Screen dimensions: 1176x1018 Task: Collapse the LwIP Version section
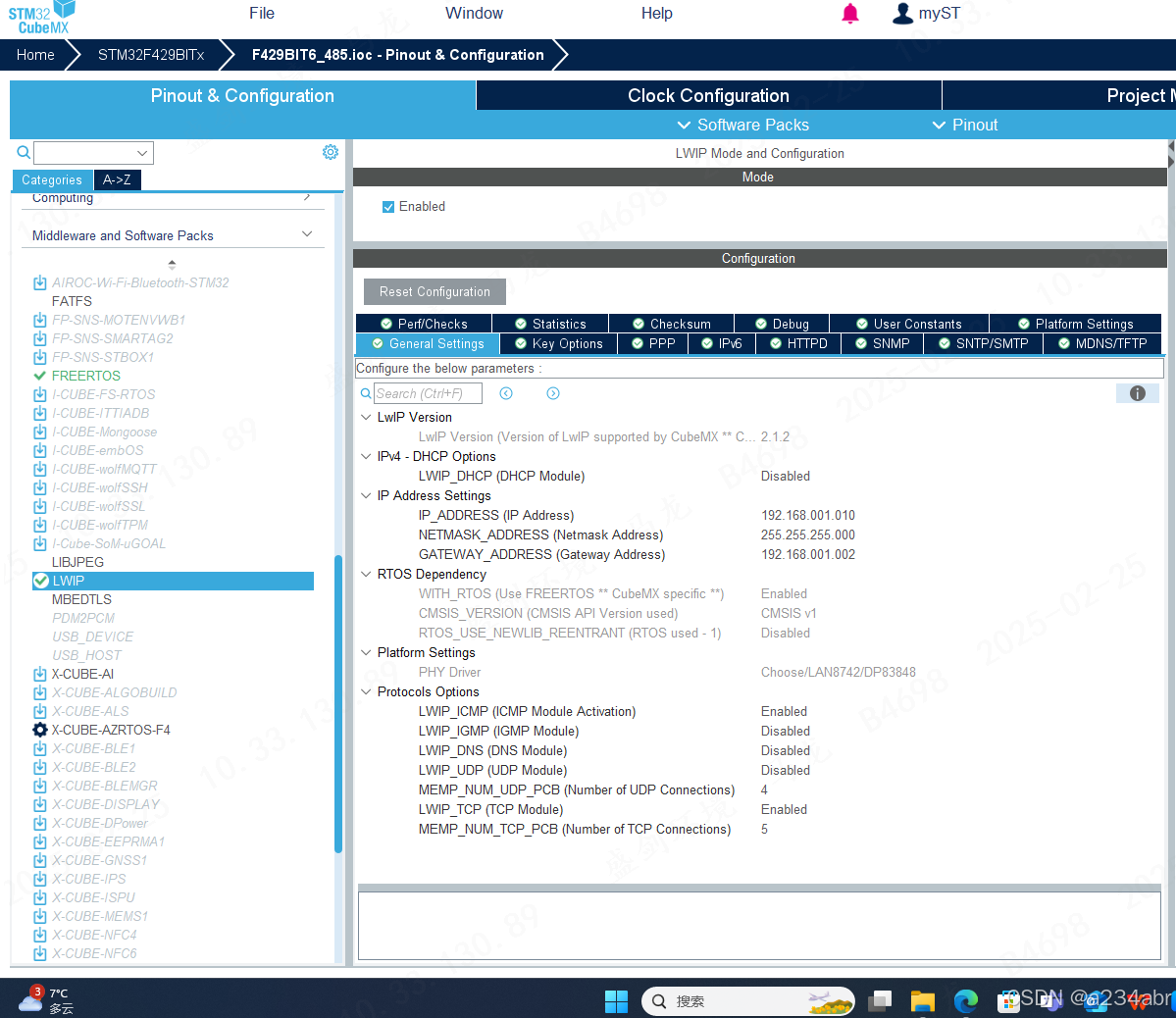pos(366,417)
